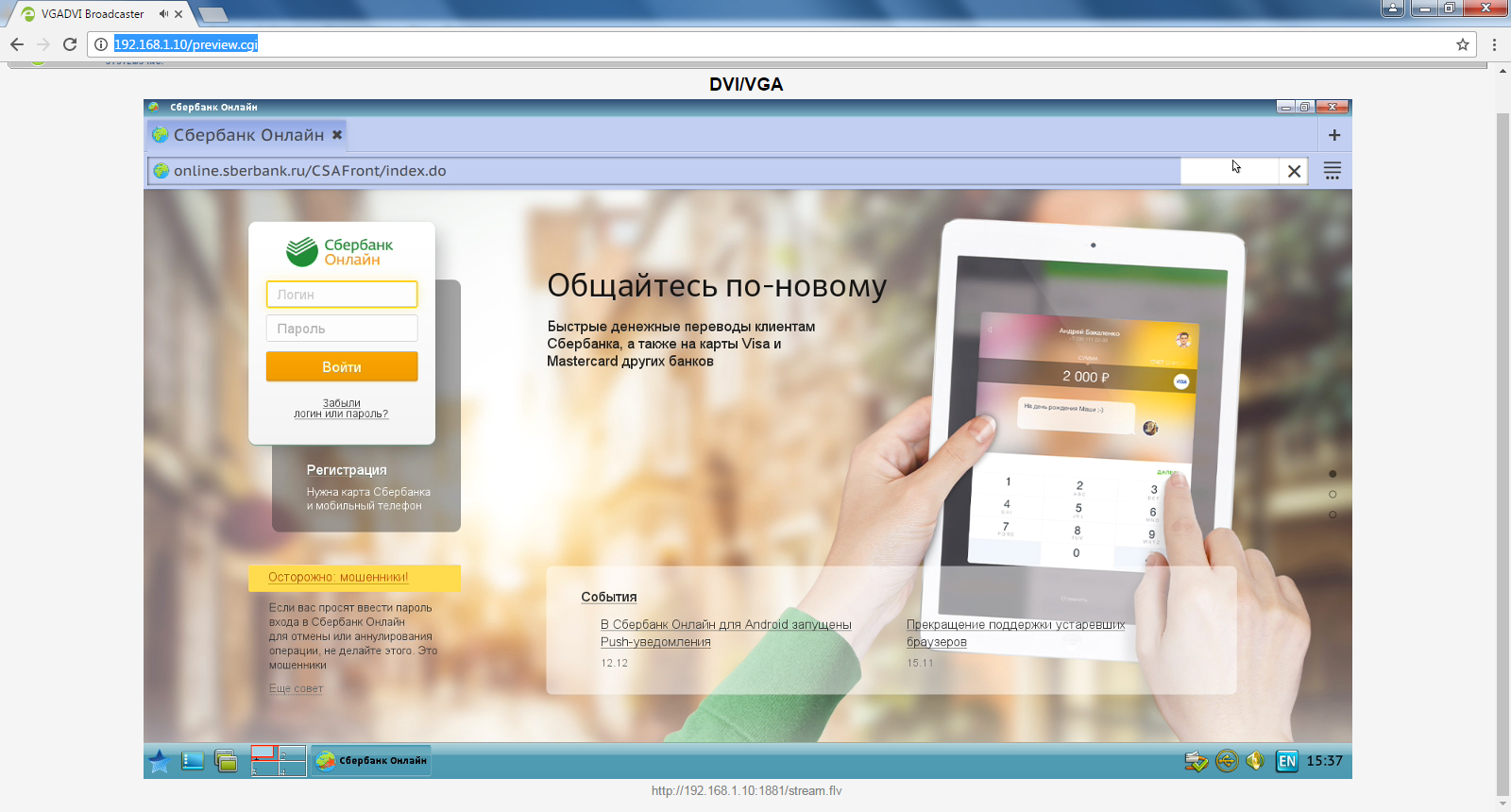The image size is (1511, 812).
Task: Open the star start menu in the taskbar
Action: [x=159, y=761]
